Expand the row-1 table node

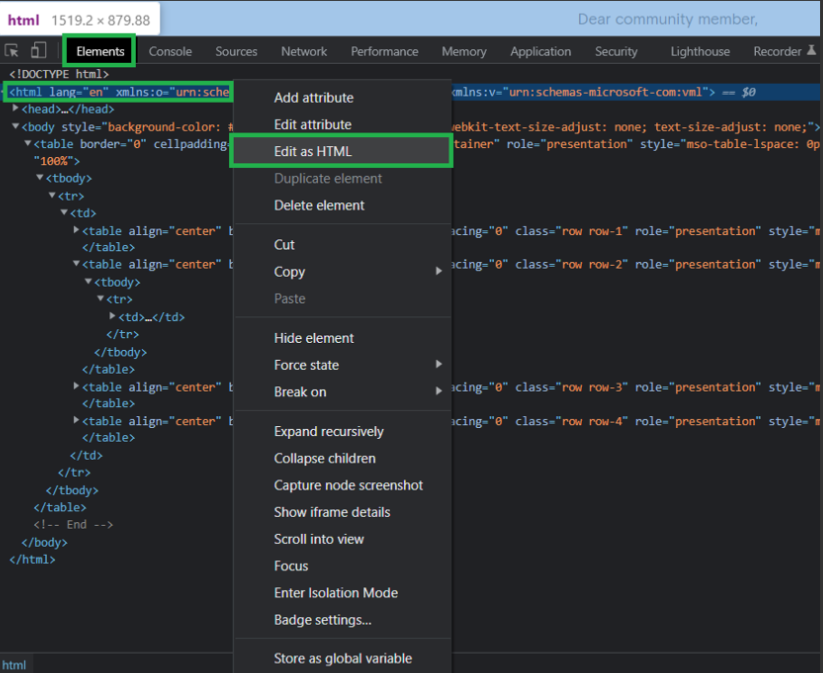coord(77,231)
